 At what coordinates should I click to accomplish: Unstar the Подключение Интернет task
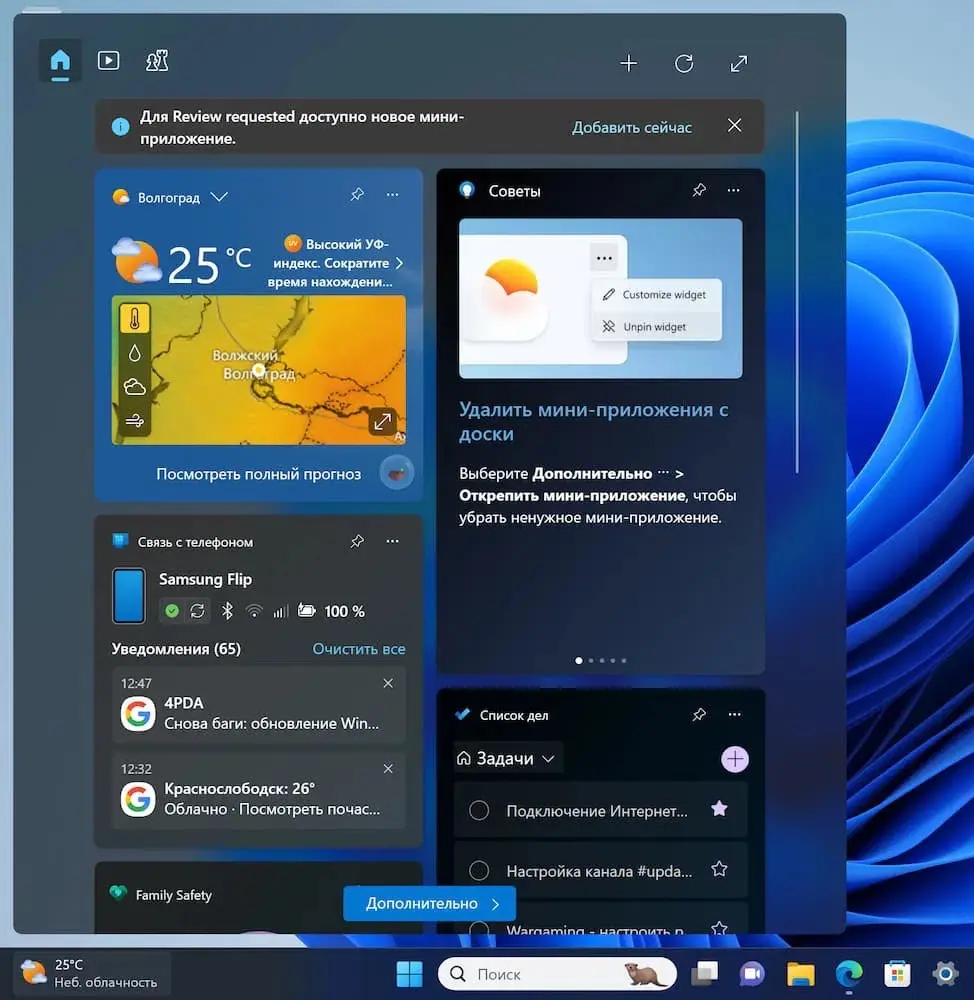(719, 810)
